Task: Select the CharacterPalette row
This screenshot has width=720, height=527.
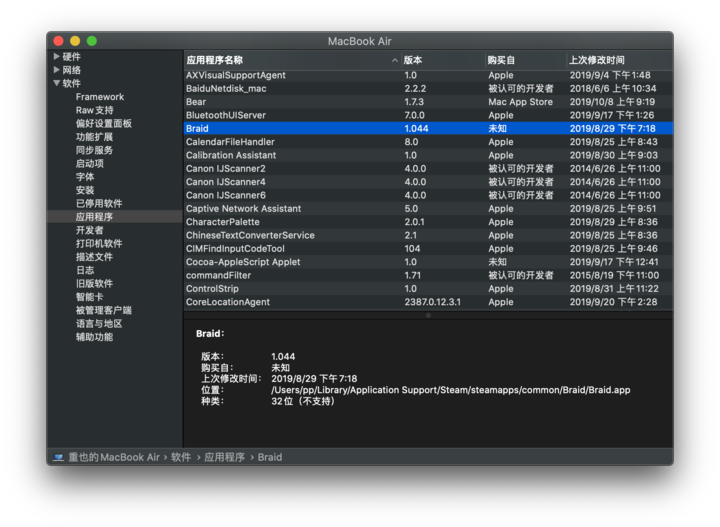Action: pyautogui.click(x=428, y=222)
